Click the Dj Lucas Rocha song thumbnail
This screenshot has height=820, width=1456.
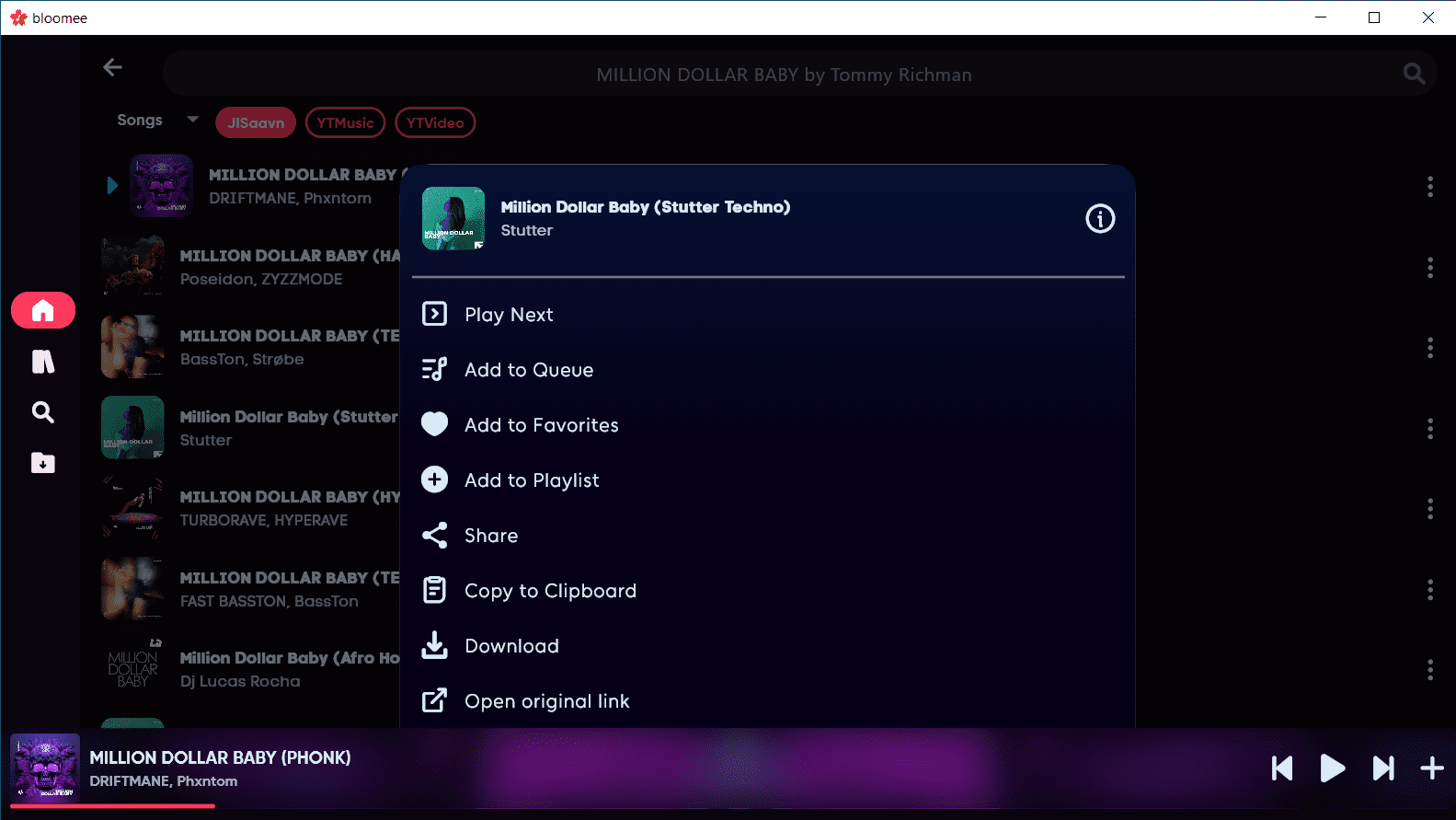132,669
